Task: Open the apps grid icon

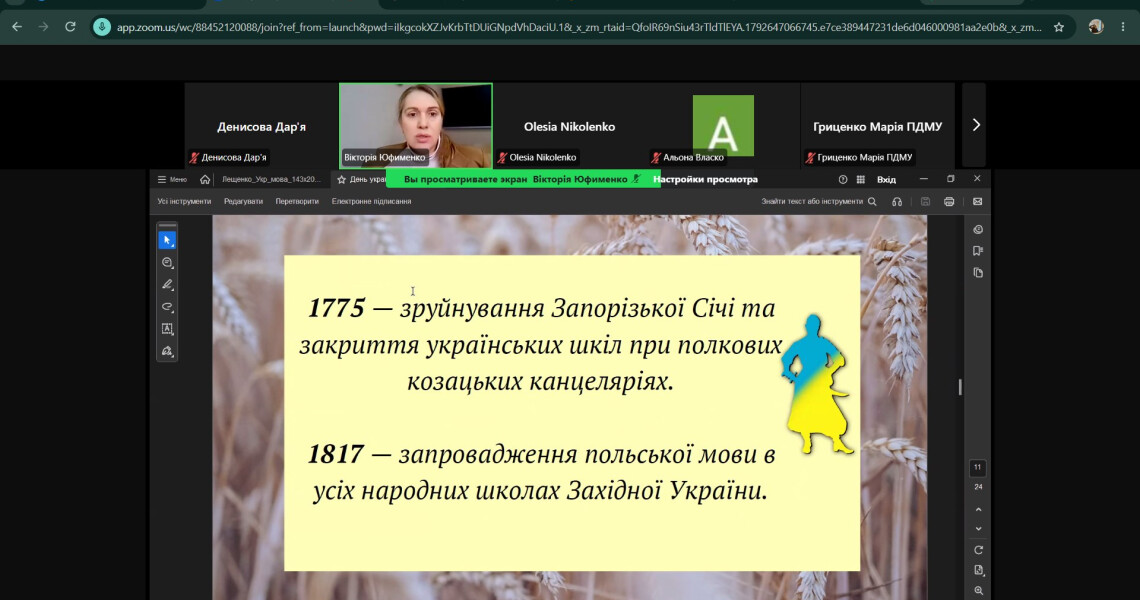Action: [x=861, y=180]
